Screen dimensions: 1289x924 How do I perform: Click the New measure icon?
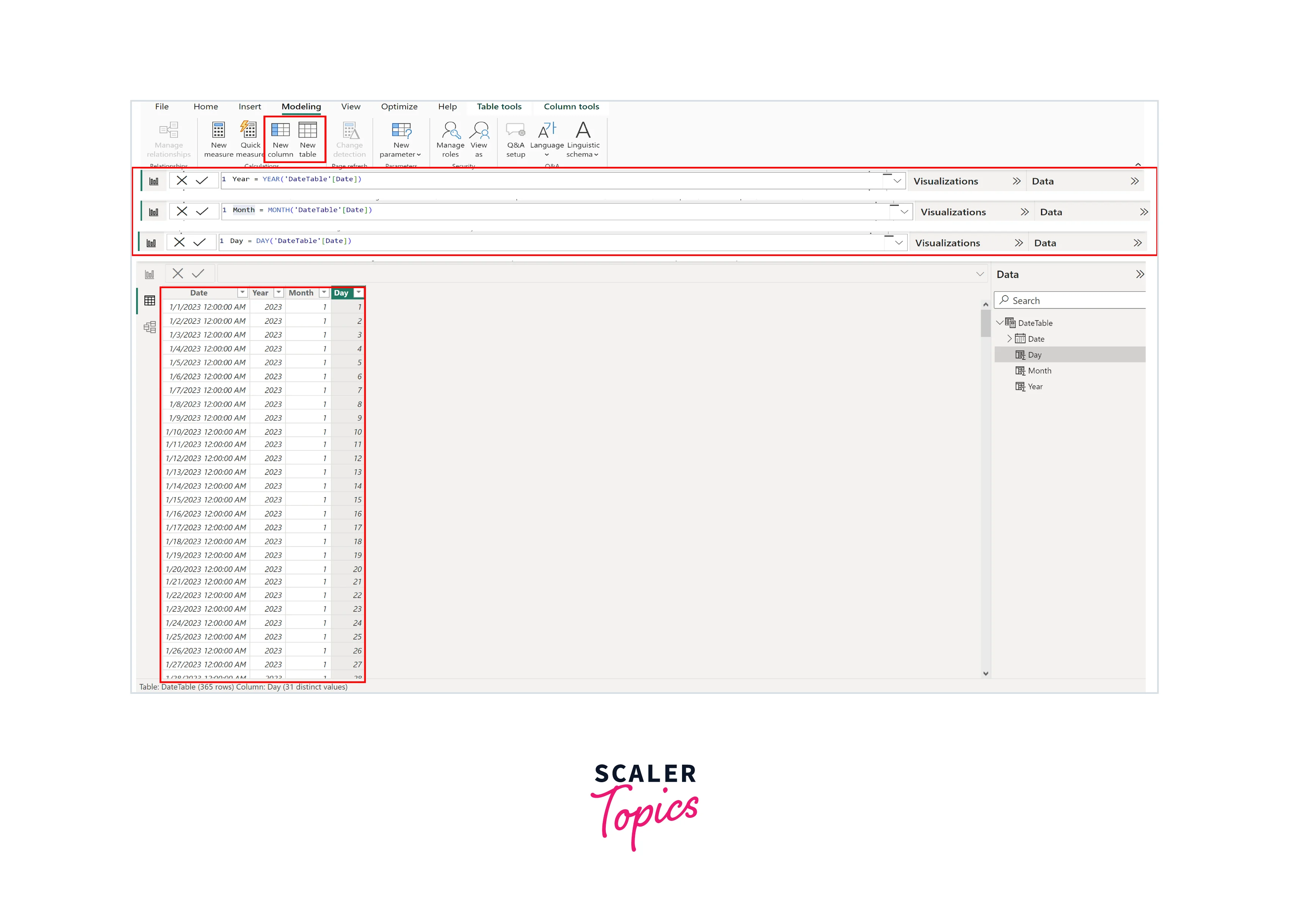click(x=218, y=131)
